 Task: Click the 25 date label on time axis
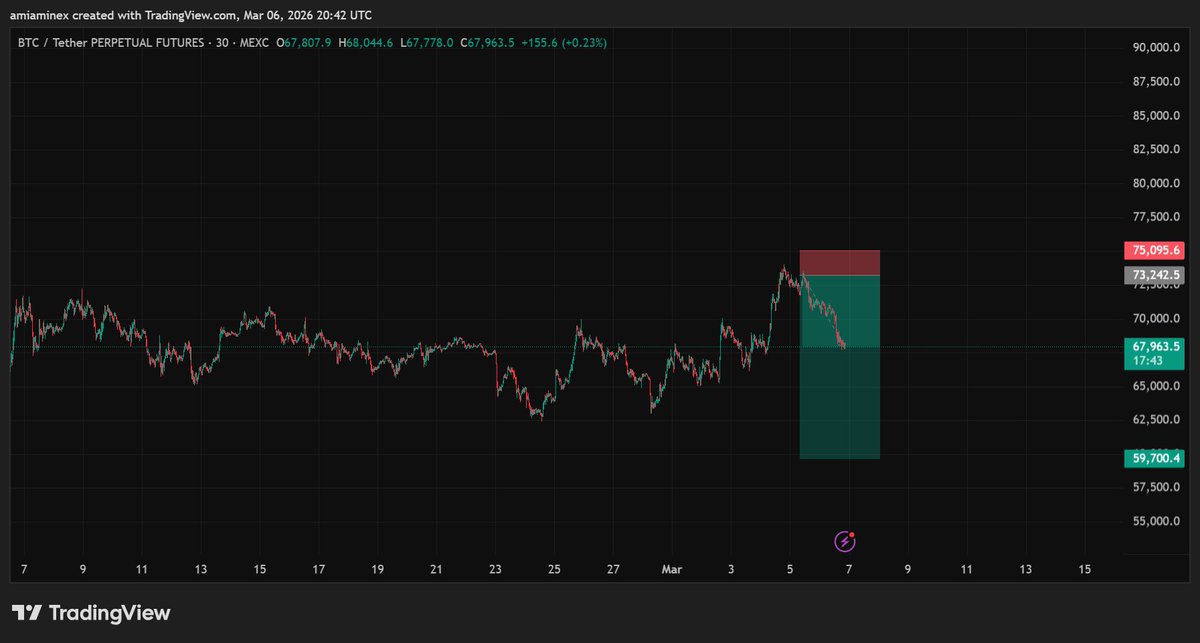[554, 569]
